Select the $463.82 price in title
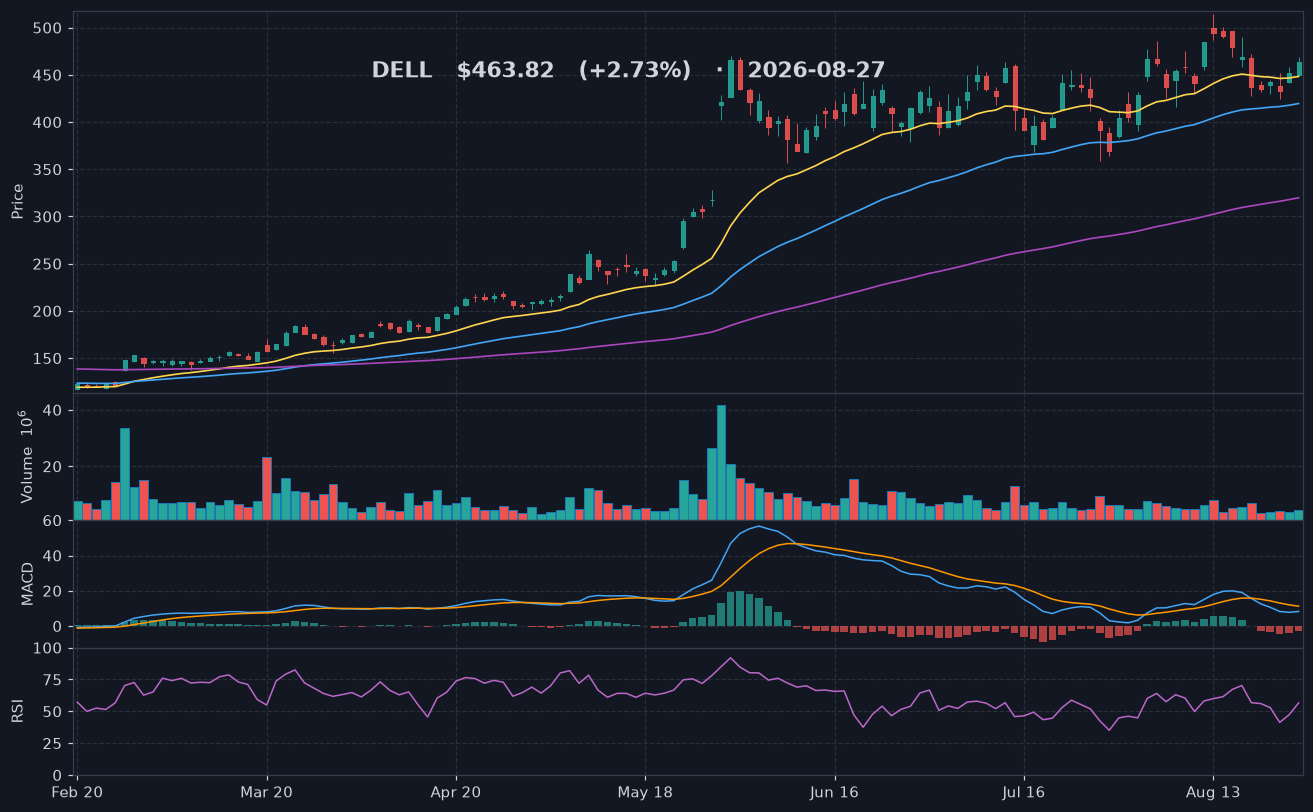This screenshot has height=812, width=1313. (505, 71)
